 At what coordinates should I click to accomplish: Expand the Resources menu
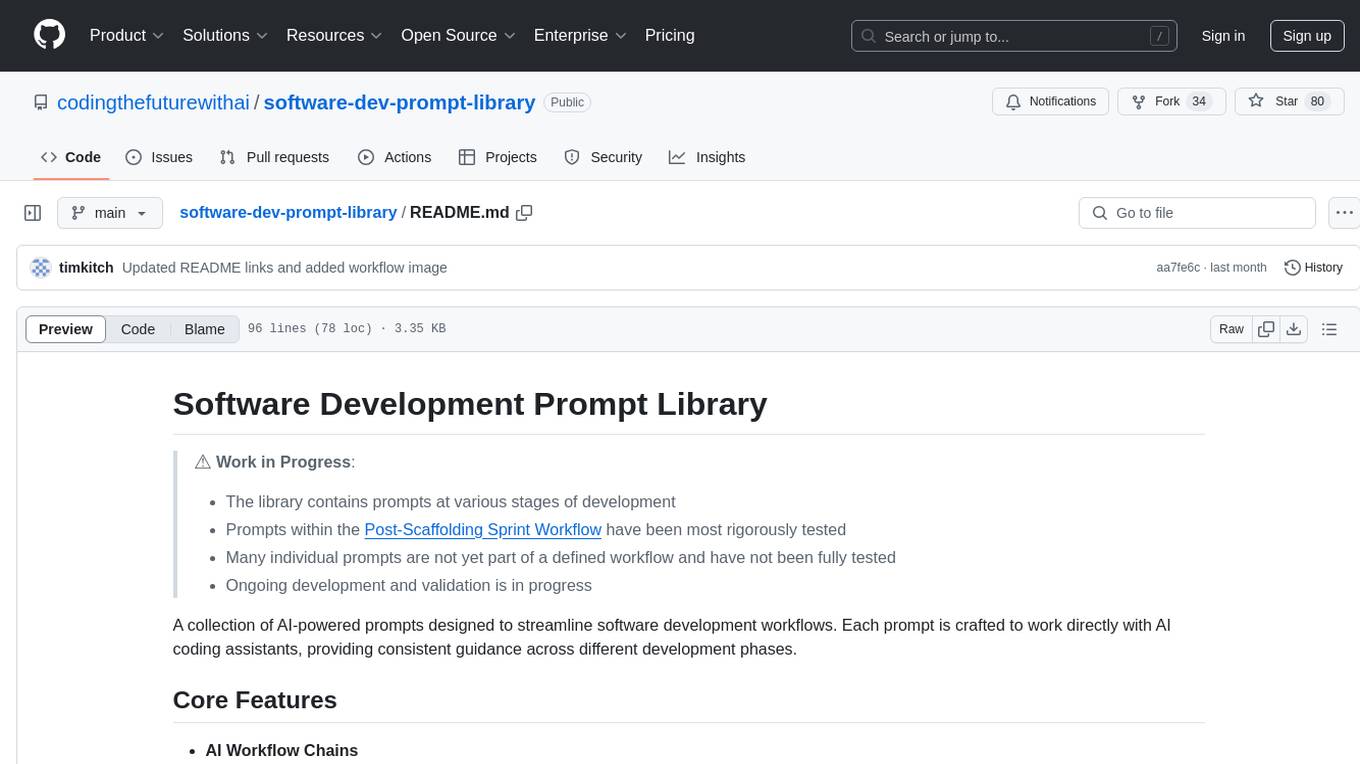tap(334, 35)
